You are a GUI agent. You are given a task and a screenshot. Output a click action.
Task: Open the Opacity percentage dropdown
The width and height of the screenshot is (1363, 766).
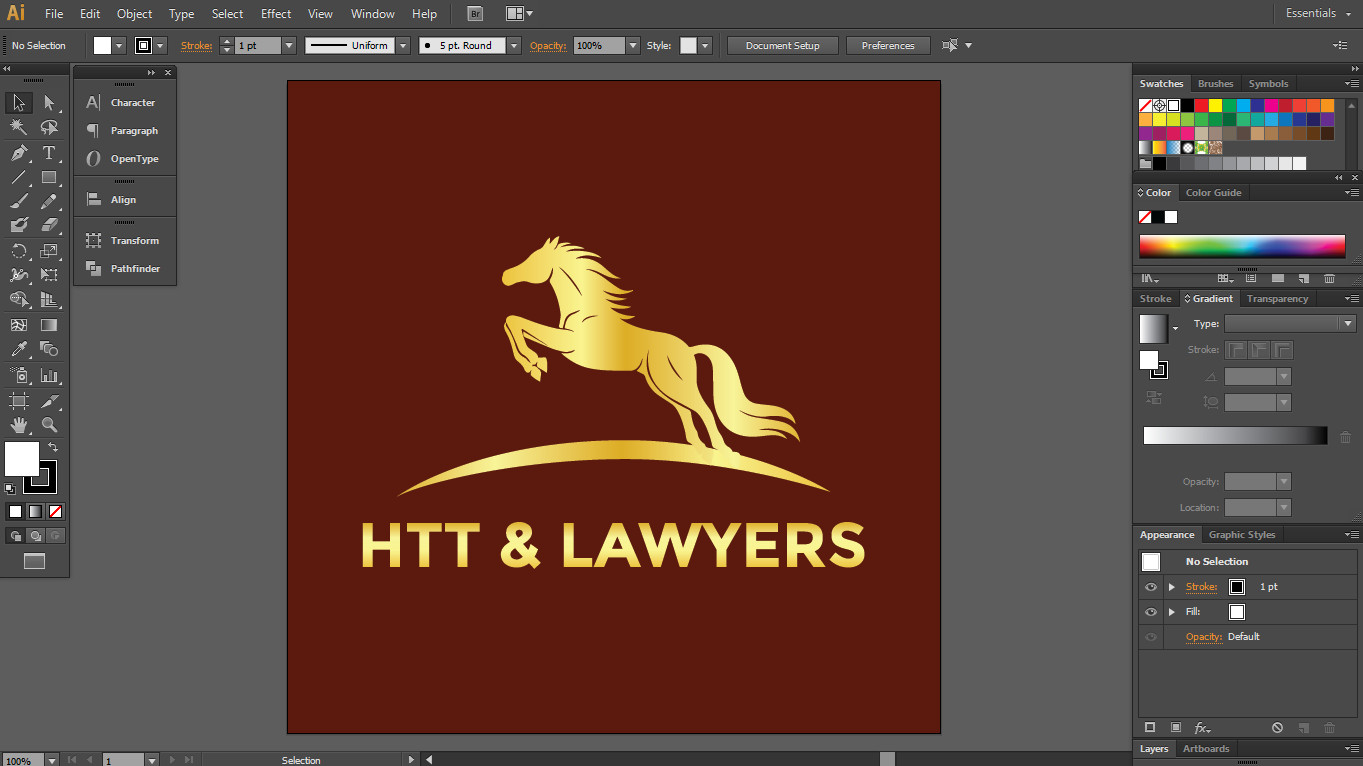[x=632, y=46]
